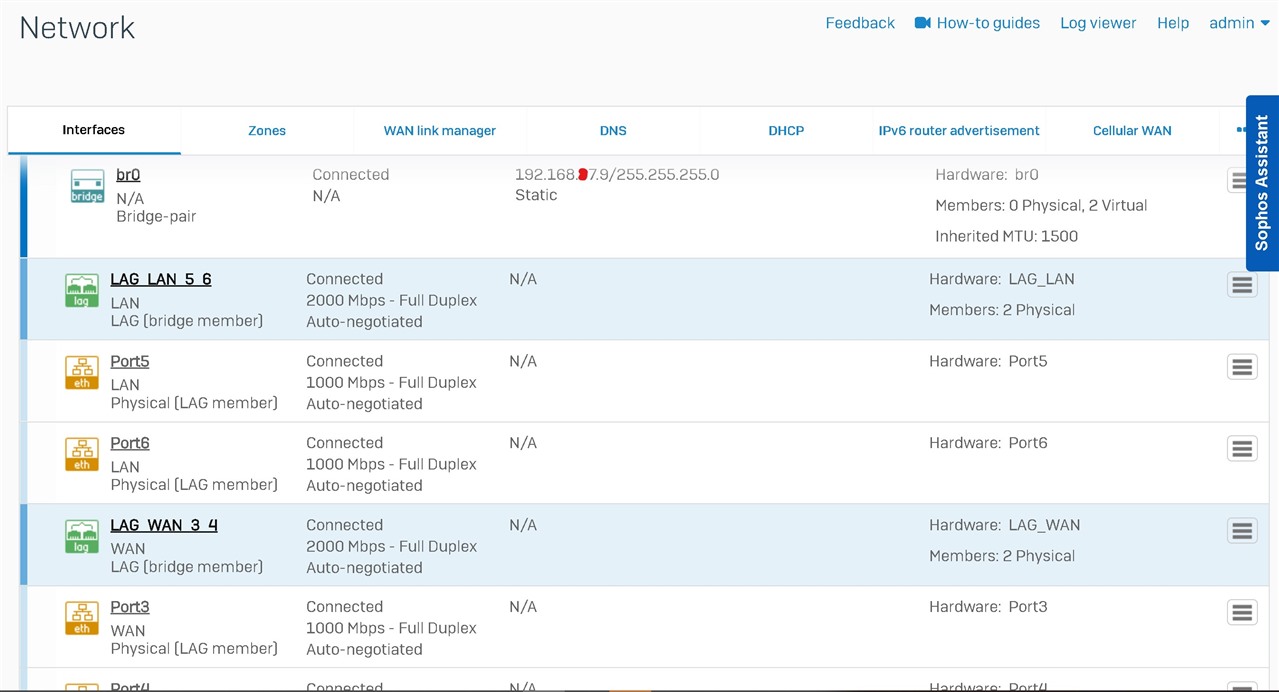Open the WAN link manager tab
This screenshot has height=692, width=1279.
point(440,131)
